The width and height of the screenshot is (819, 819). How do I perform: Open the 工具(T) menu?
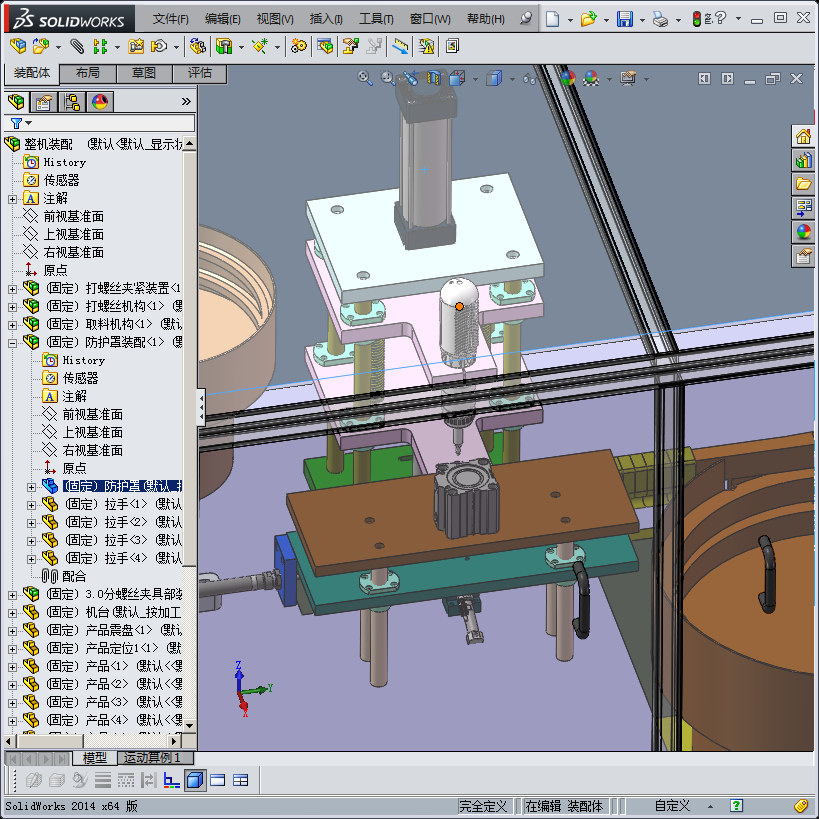click(x=376, y=19)
